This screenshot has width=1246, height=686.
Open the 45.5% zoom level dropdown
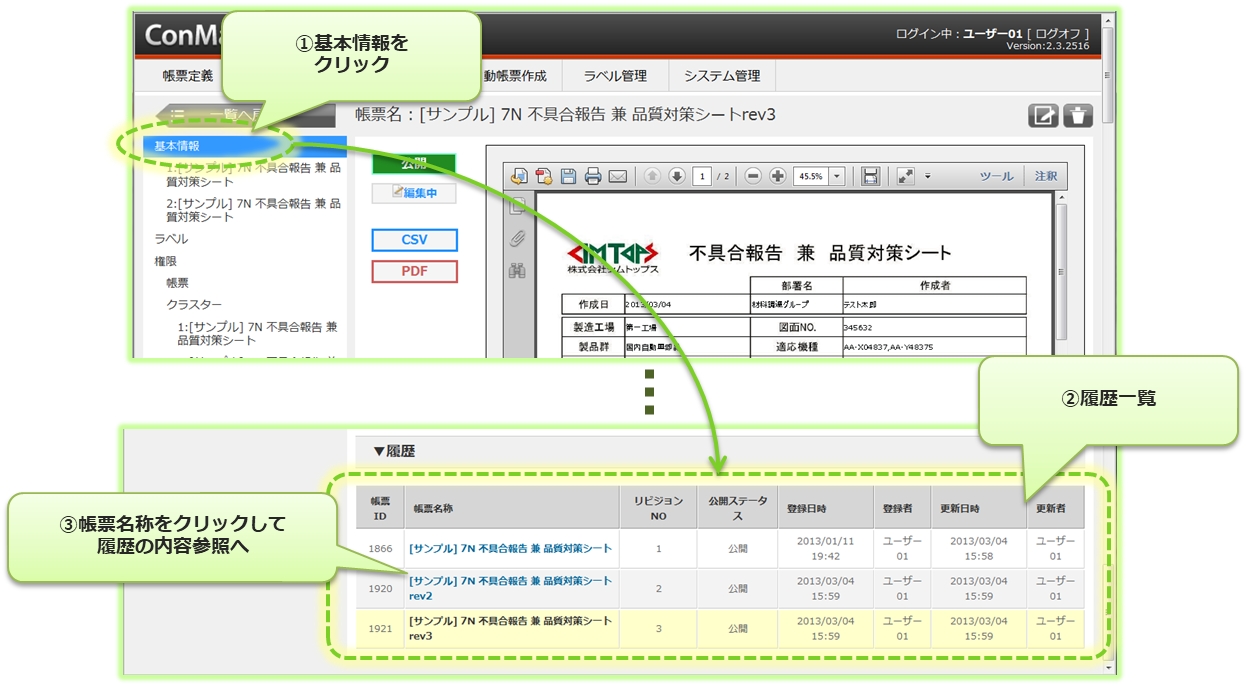[x=836, y=176]
